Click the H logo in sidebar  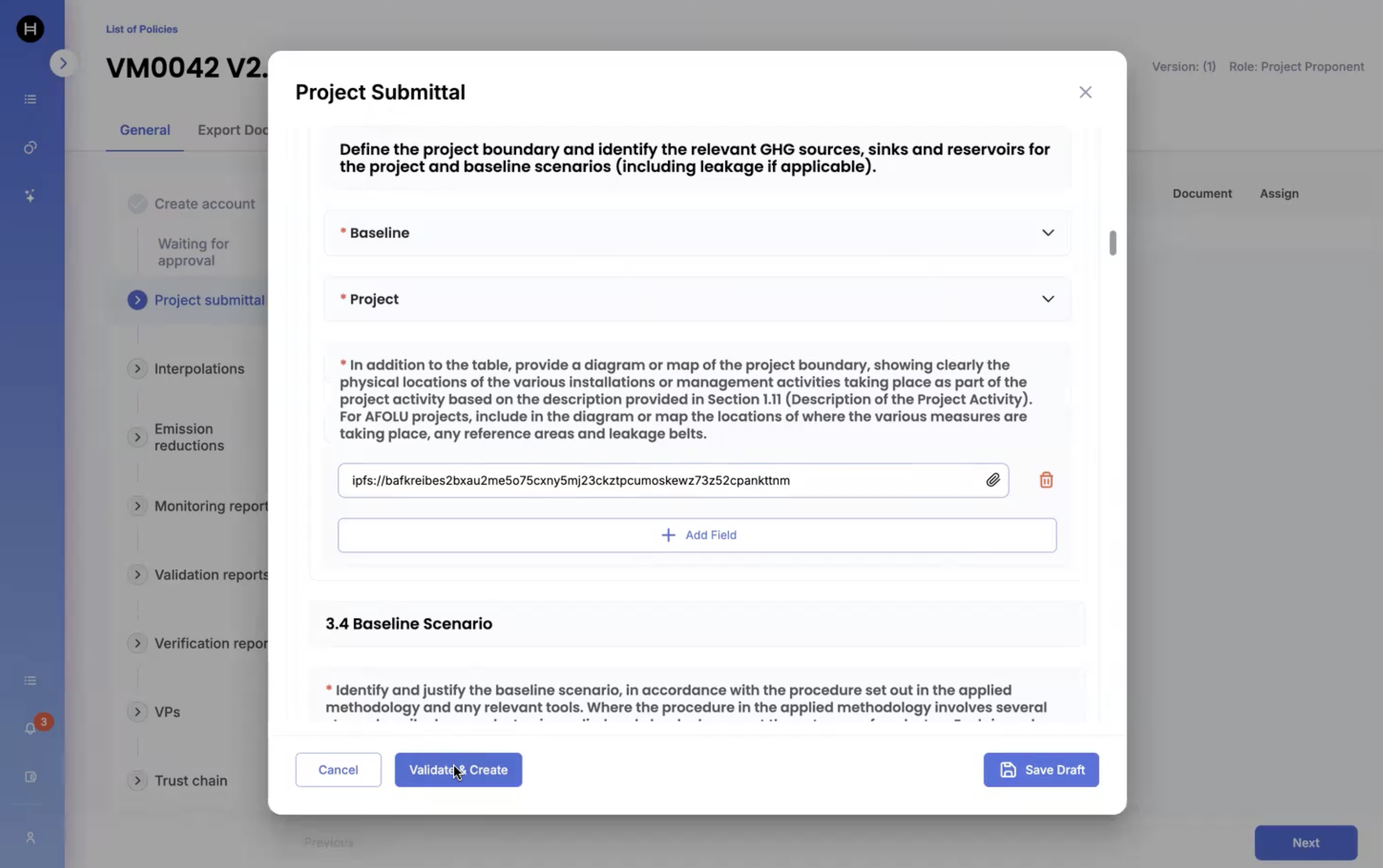[x=30, y=29]
